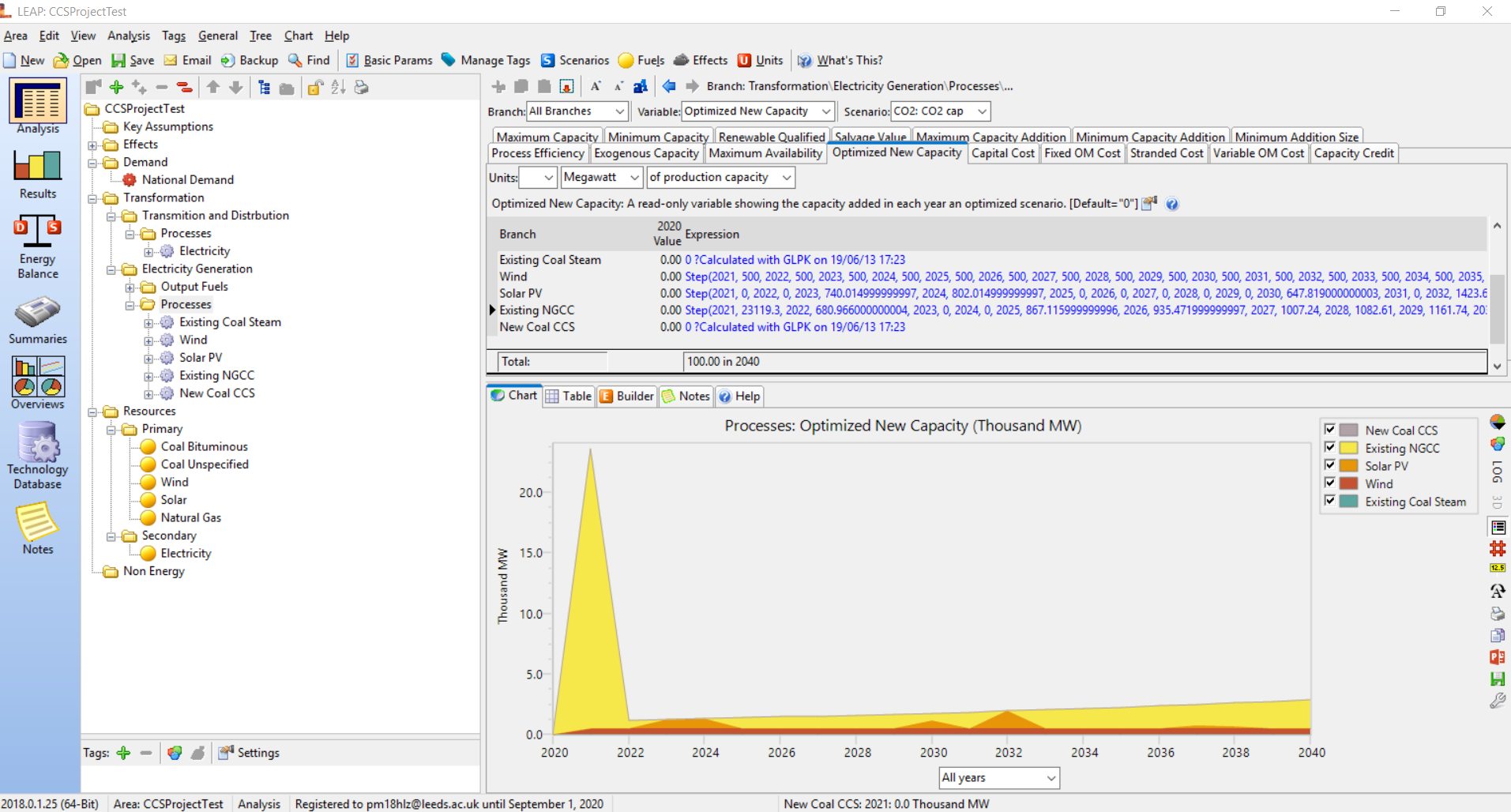The height and width of the screenshot is (812, 1511).
Task: Collapse the Transformation tree node
Action: [x=93, y=198]
